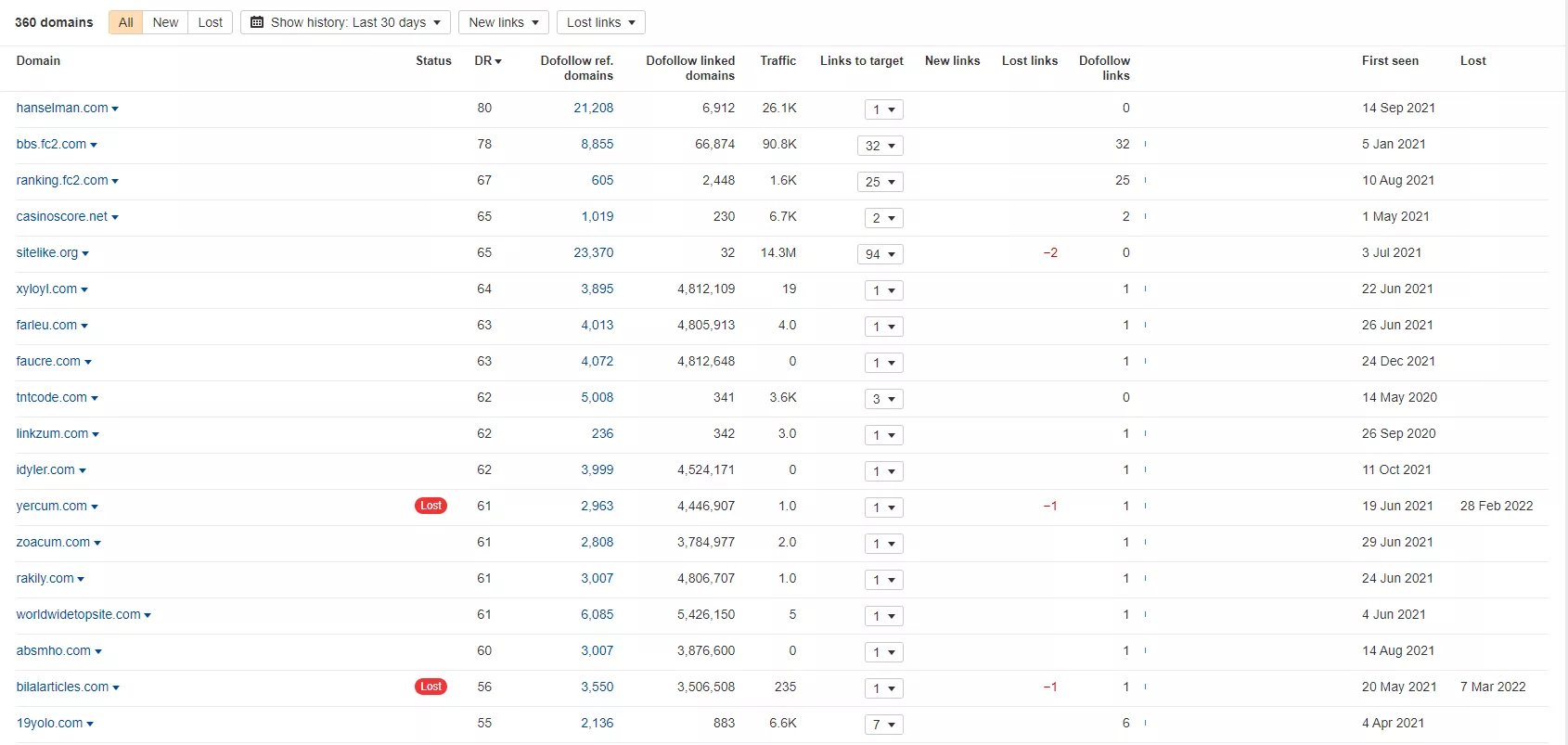Screen dimensions: 1568x745
Task: Click the Lost date column header
Action: point(1473,61)
